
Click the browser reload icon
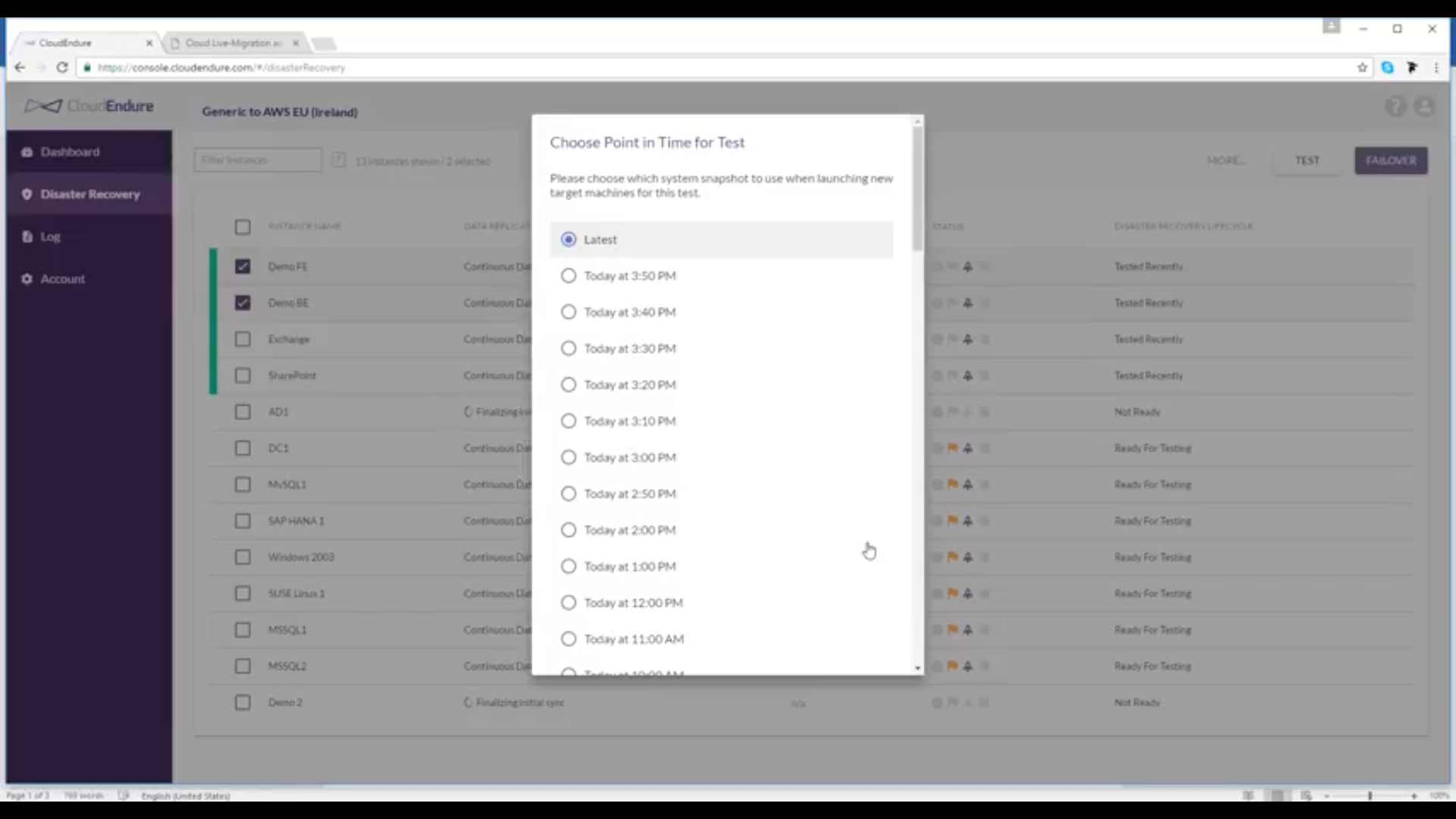click(62, 67)
